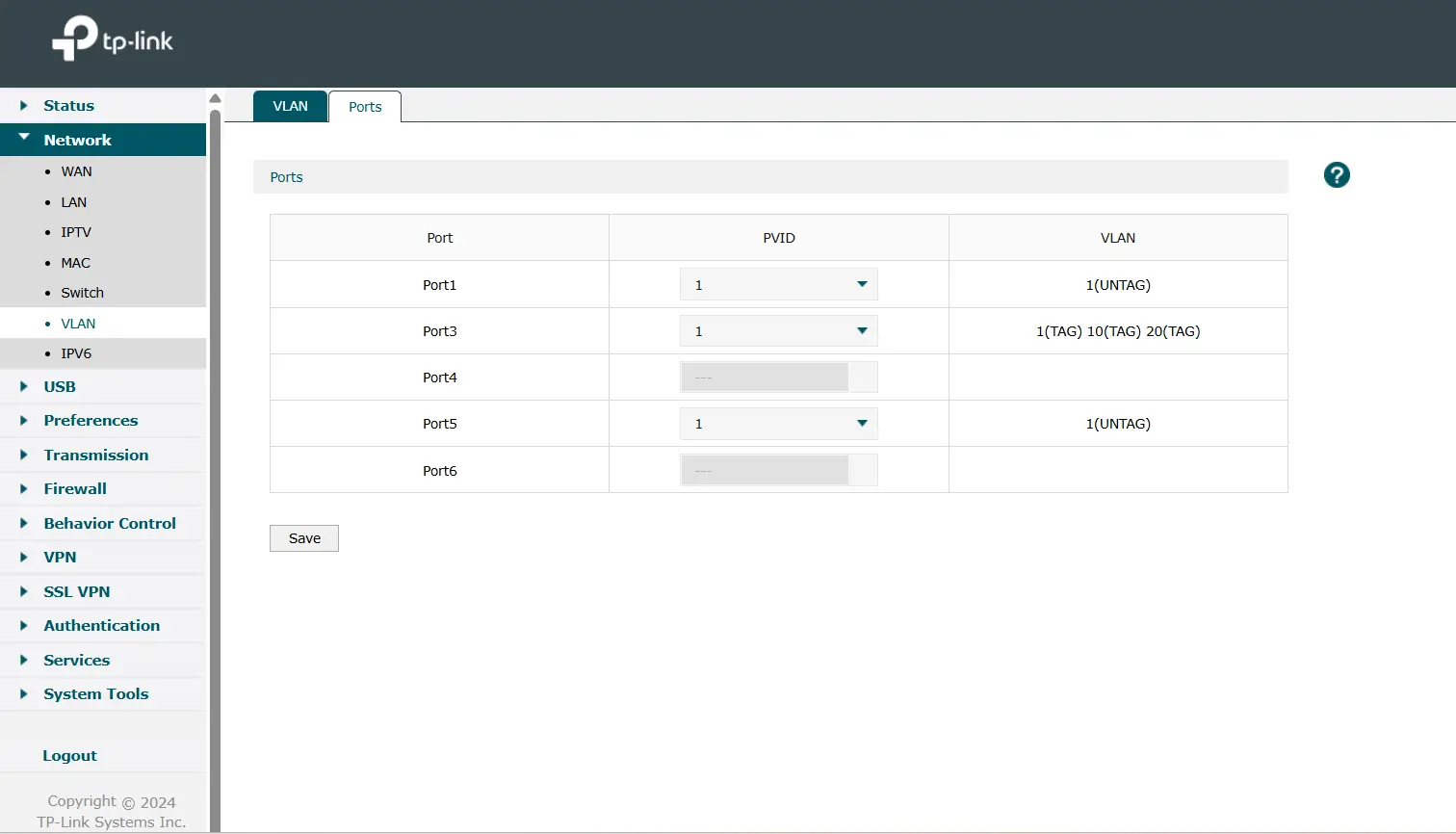Image resolution: width=1456 pixels, height=834 pixels.
Task: Select the Ports tab
Action: [x=365, y=107]
